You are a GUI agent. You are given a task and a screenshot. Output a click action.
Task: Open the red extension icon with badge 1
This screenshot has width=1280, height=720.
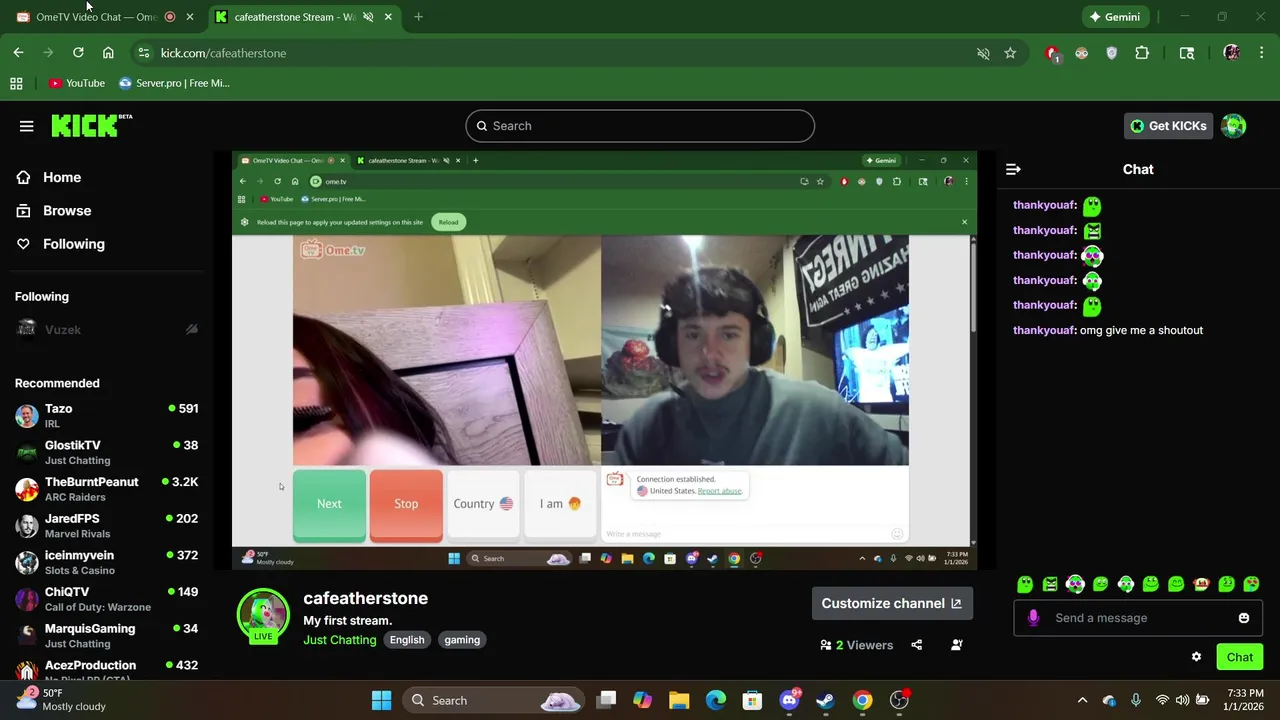coord(1052,54)
